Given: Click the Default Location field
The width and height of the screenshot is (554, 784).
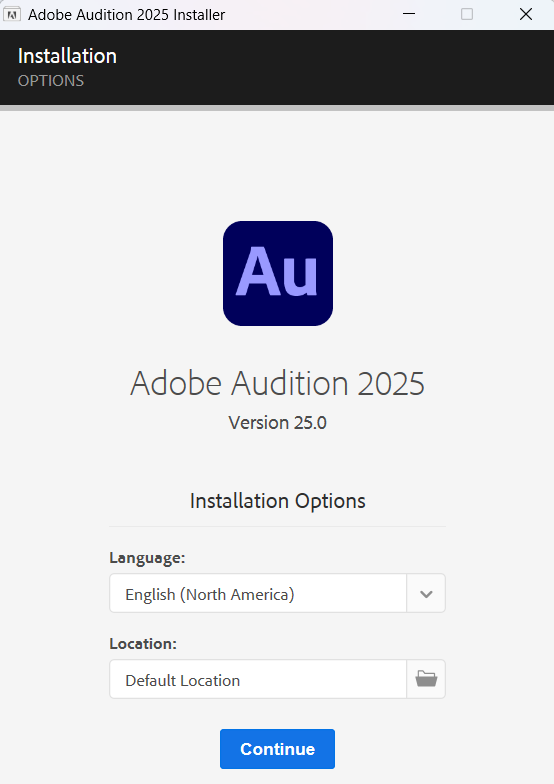Looking at the screenshot, I should pyautogui.click(x=258, y=679).
